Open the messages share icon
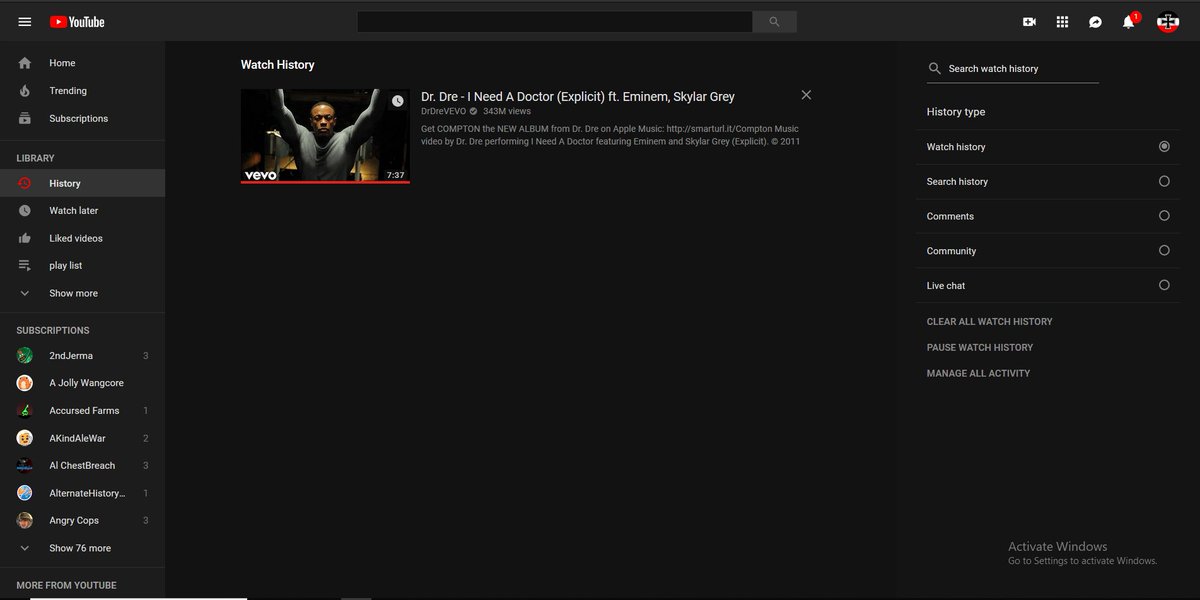This screenshot has height=600, width=1200. (1095, 22)
